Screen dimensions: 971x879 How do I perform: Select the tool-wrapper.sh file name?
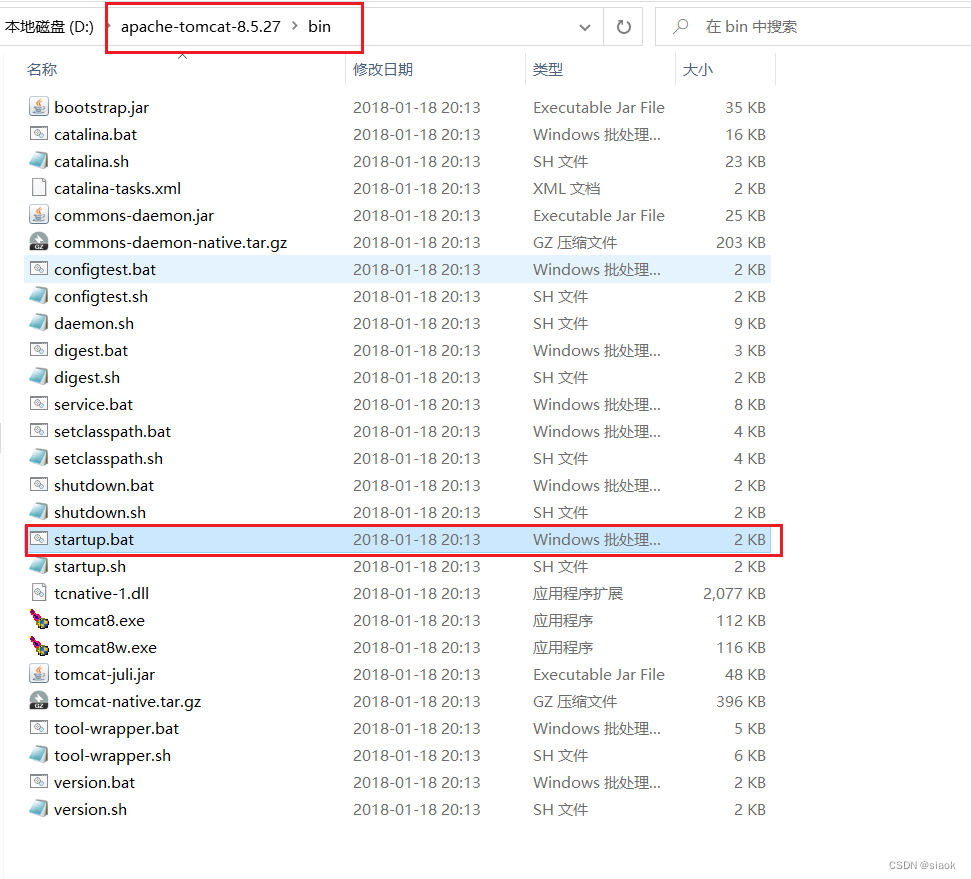113,756
